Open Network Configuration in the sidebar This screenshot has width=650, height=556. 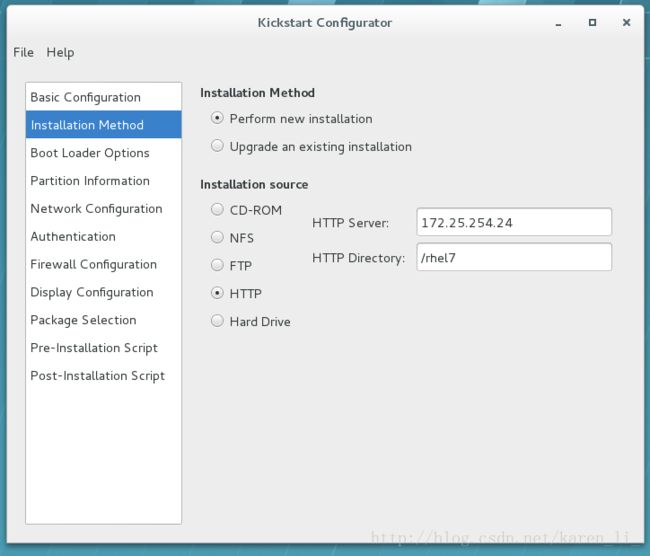tap(96, 209)
